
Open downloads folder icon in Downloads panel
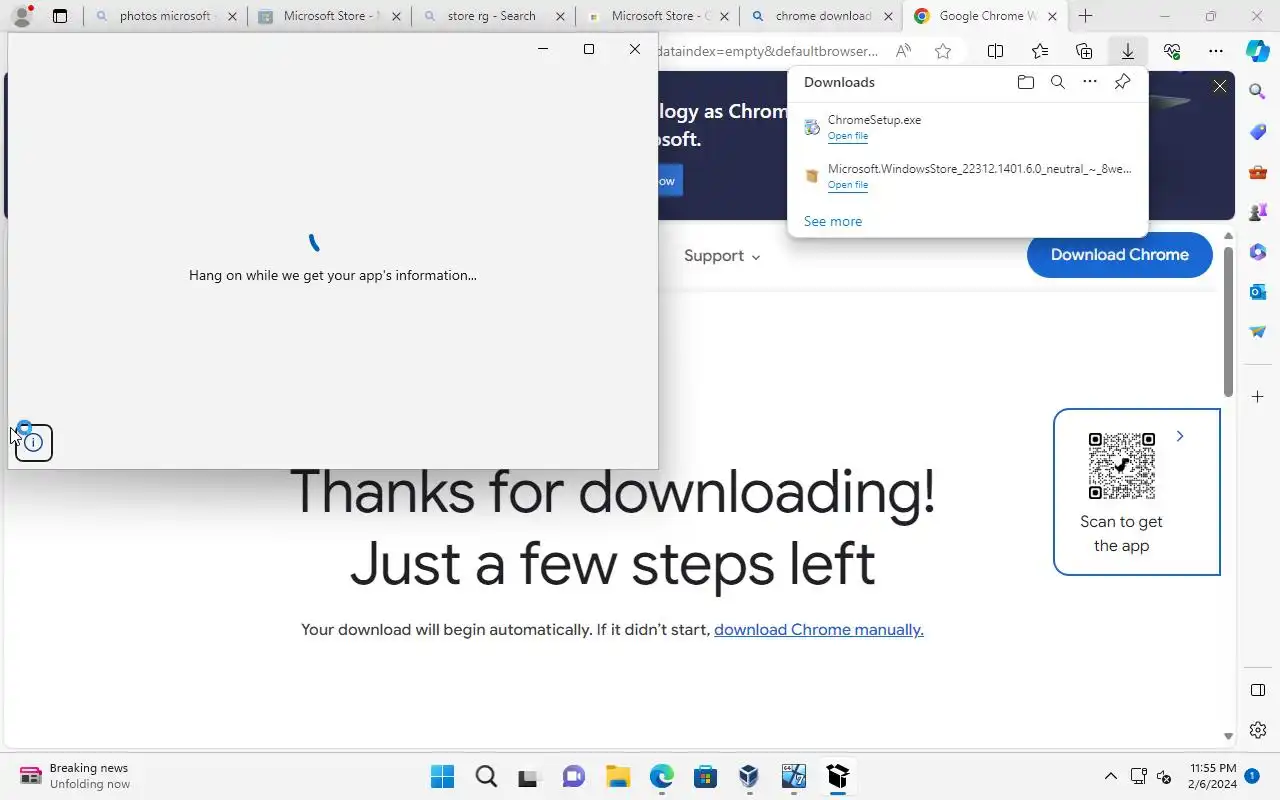[x=1025, y=82]
